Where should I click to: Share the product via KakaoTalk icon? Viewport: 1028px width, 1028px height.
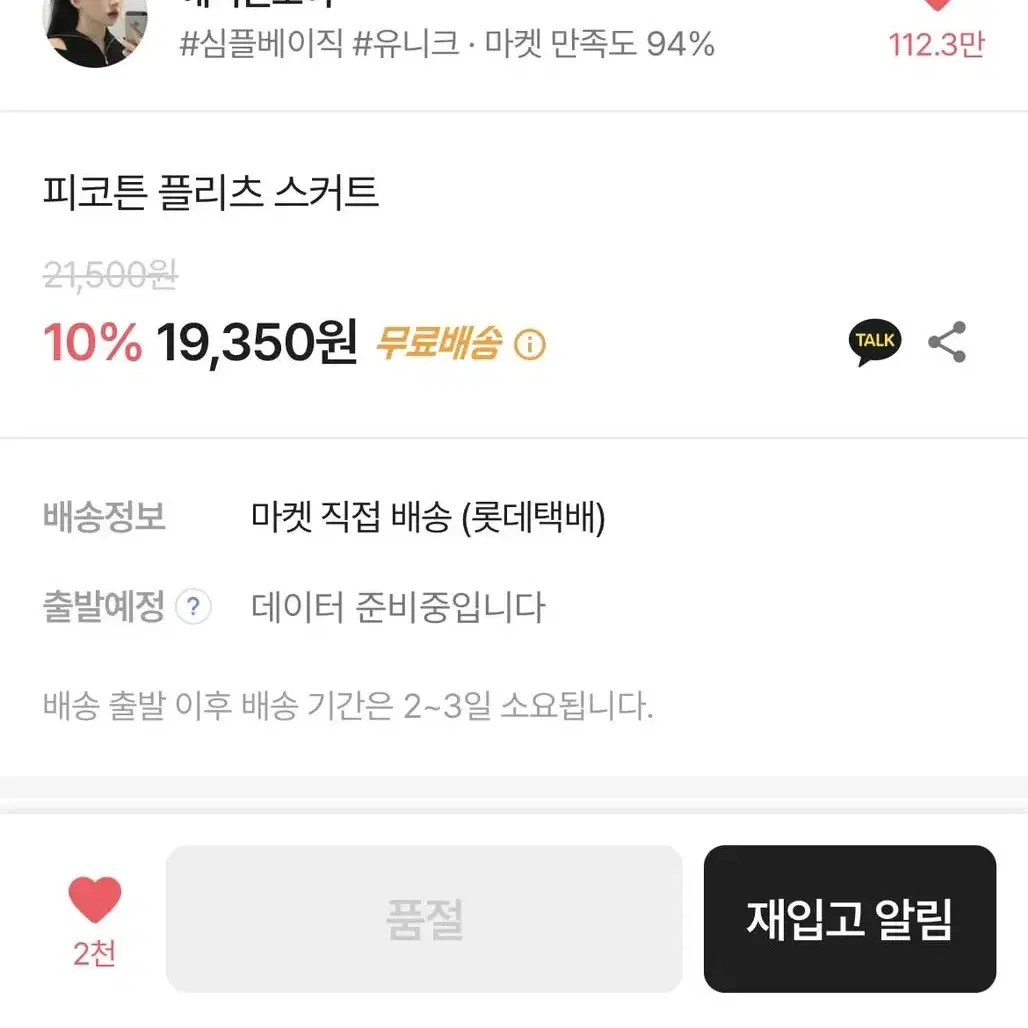875,342
